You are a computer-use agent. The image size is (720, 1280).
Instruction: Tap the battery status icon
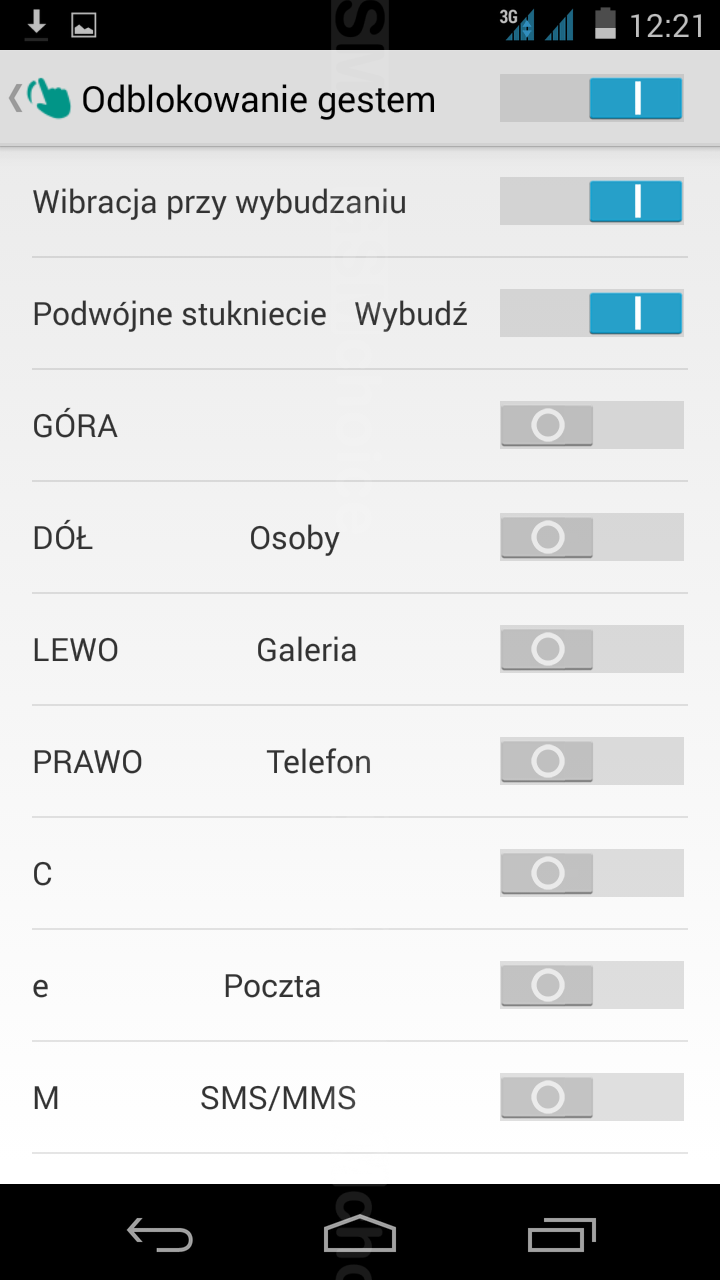605,24
